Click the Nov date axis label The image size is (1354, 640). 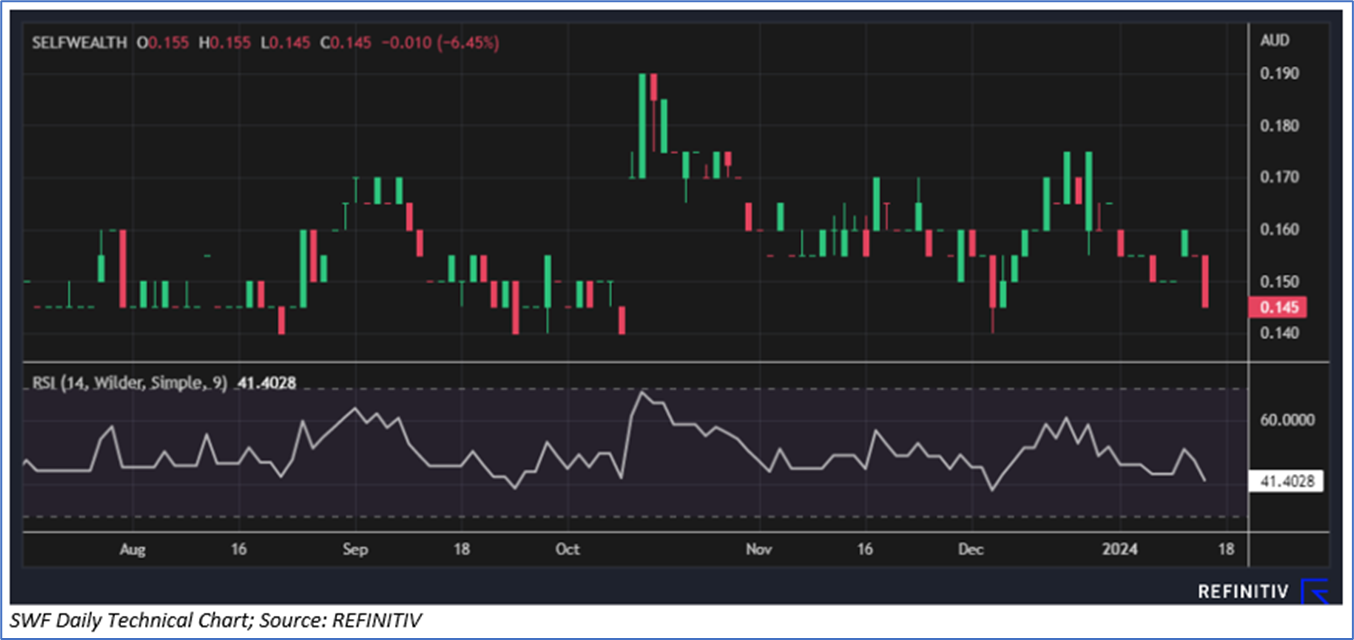pyautogui.click(x=761, y=550)
